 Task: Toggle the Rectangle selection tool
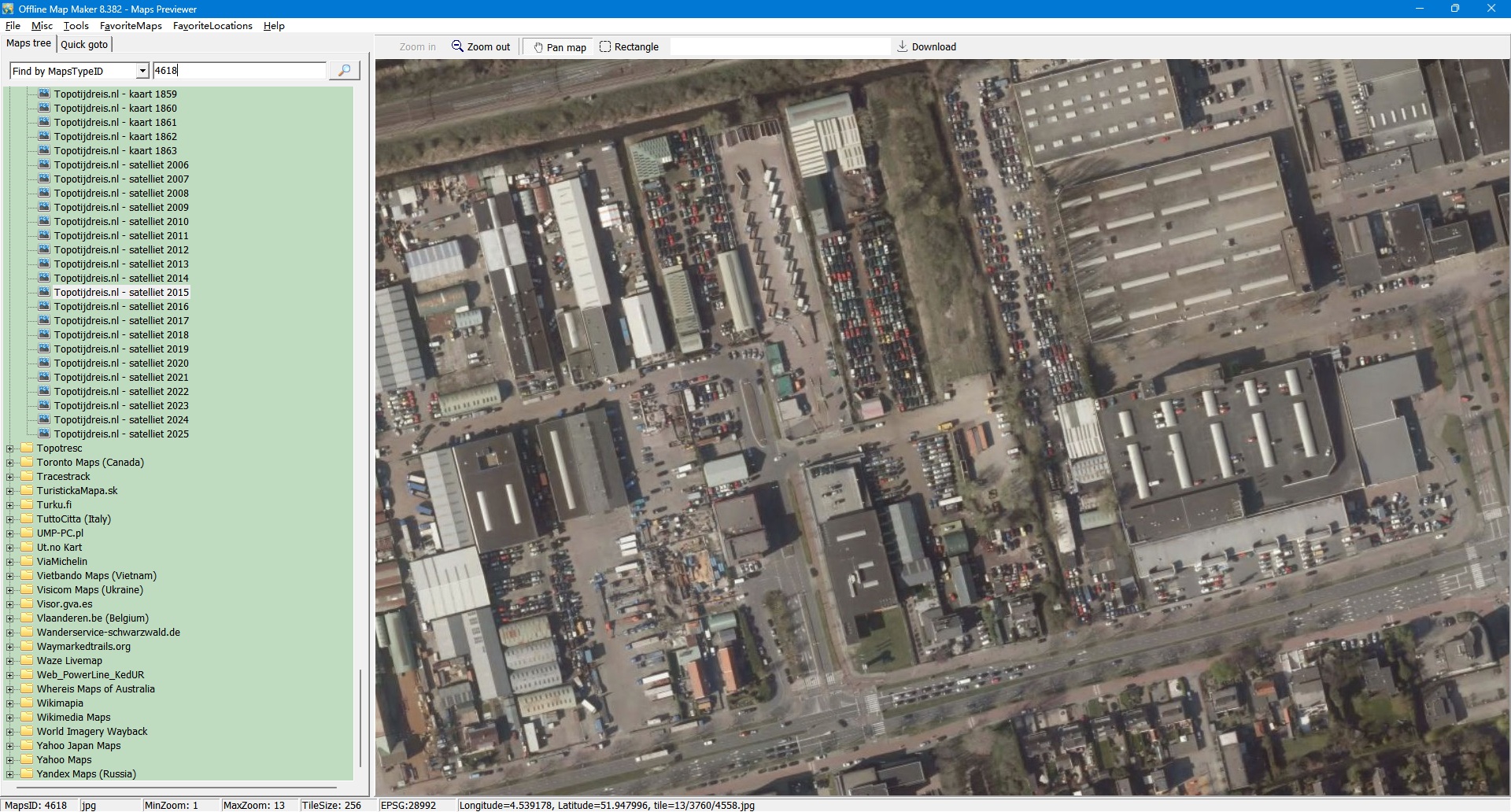tap(605, 46)
